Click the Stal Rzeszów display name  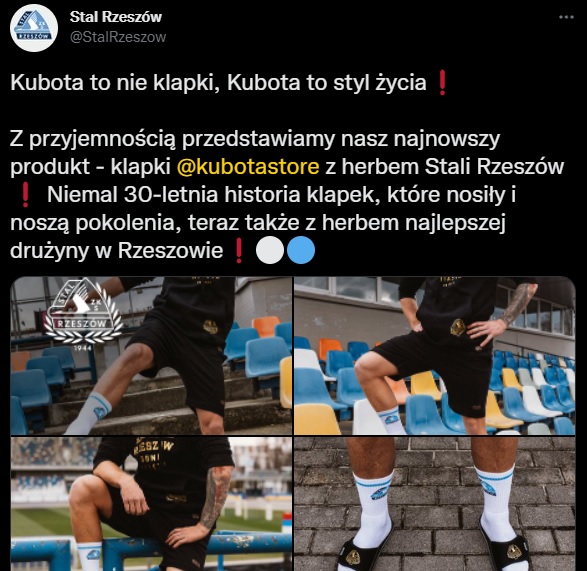pyautogui.click(x=116, y=17)
